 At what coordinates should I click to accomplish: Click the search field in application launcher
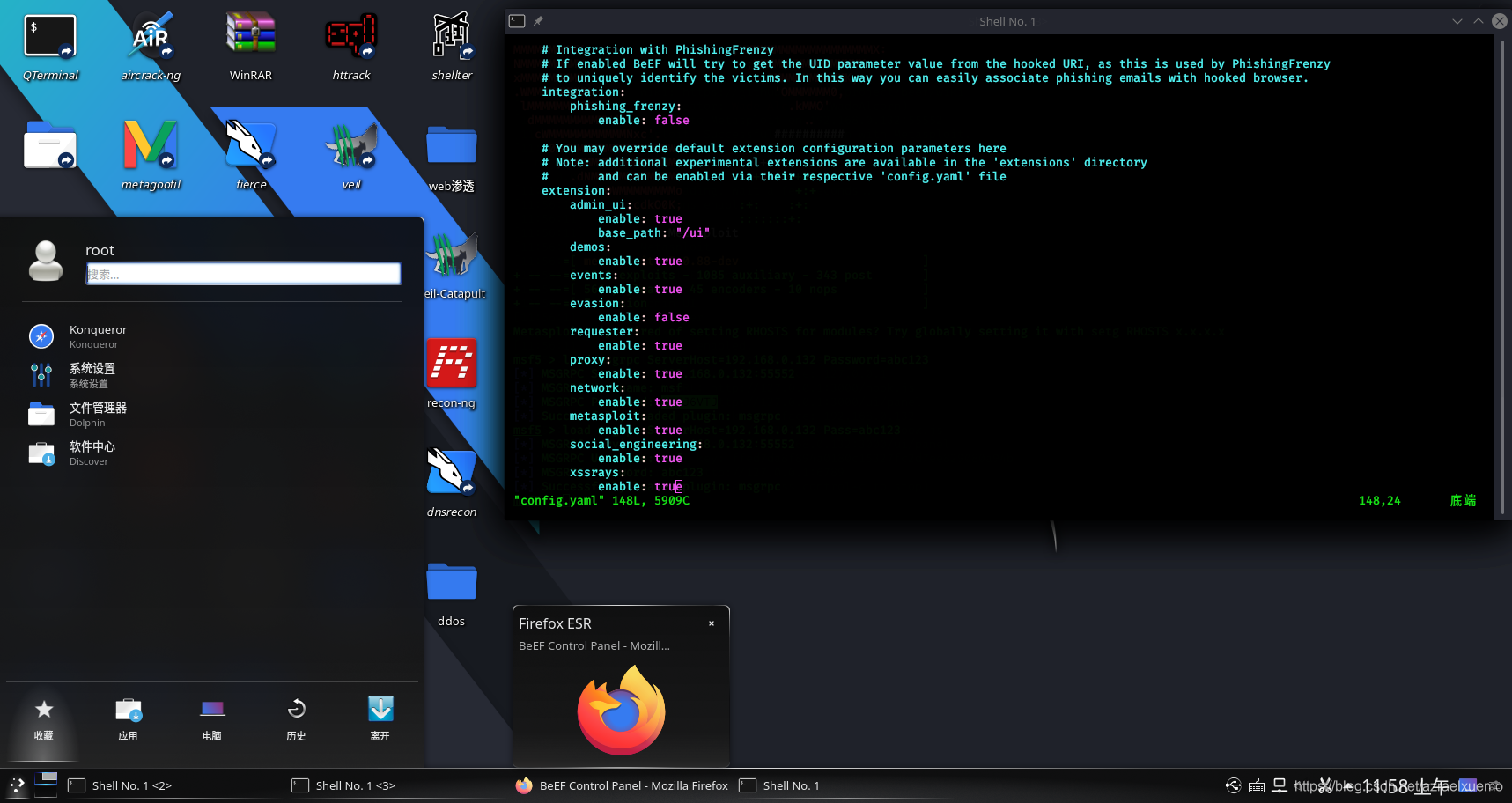point(244,274)
